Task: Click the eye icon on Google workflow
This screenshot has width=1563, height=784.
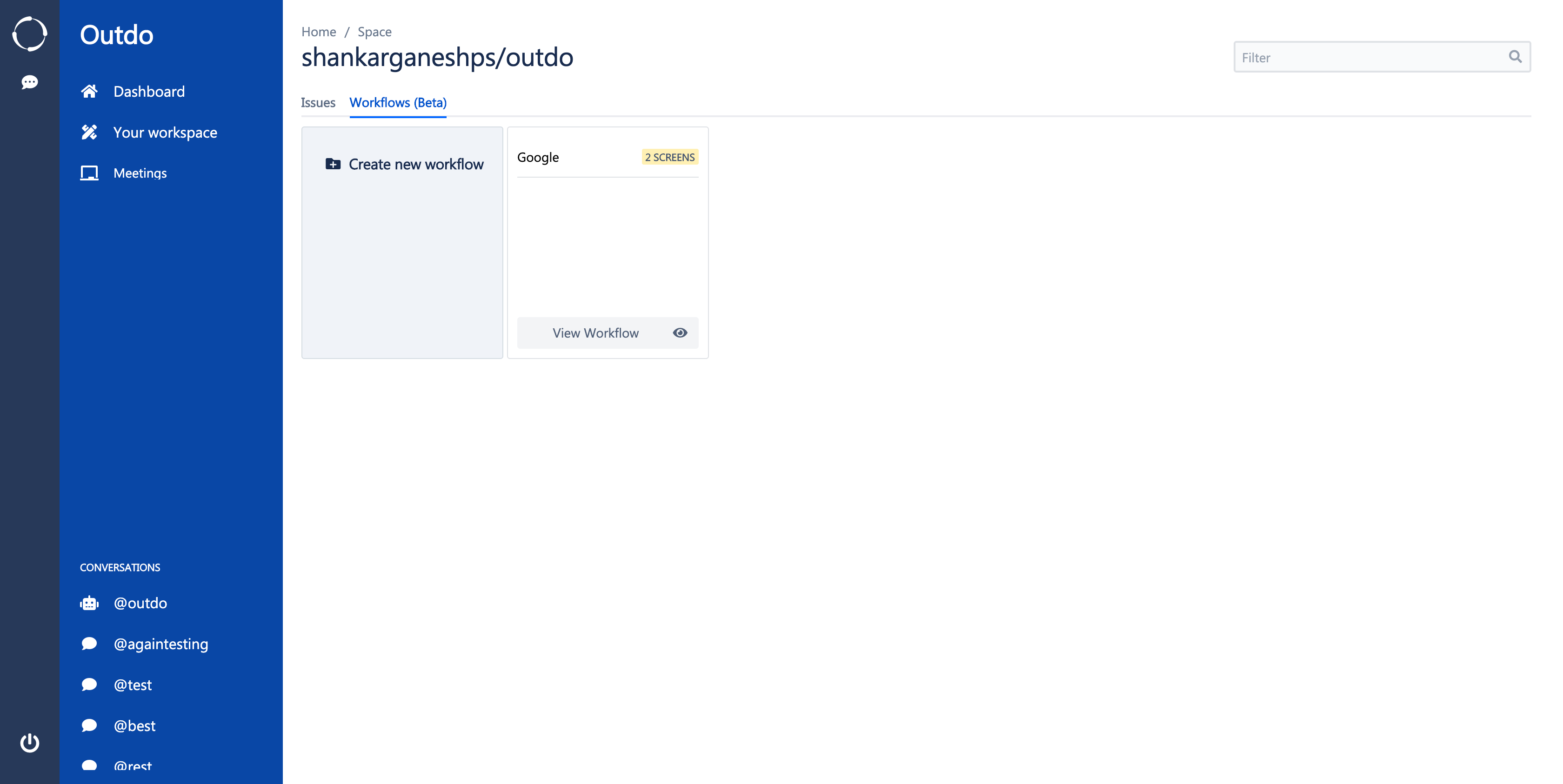Action: click(x=680, y=333)
